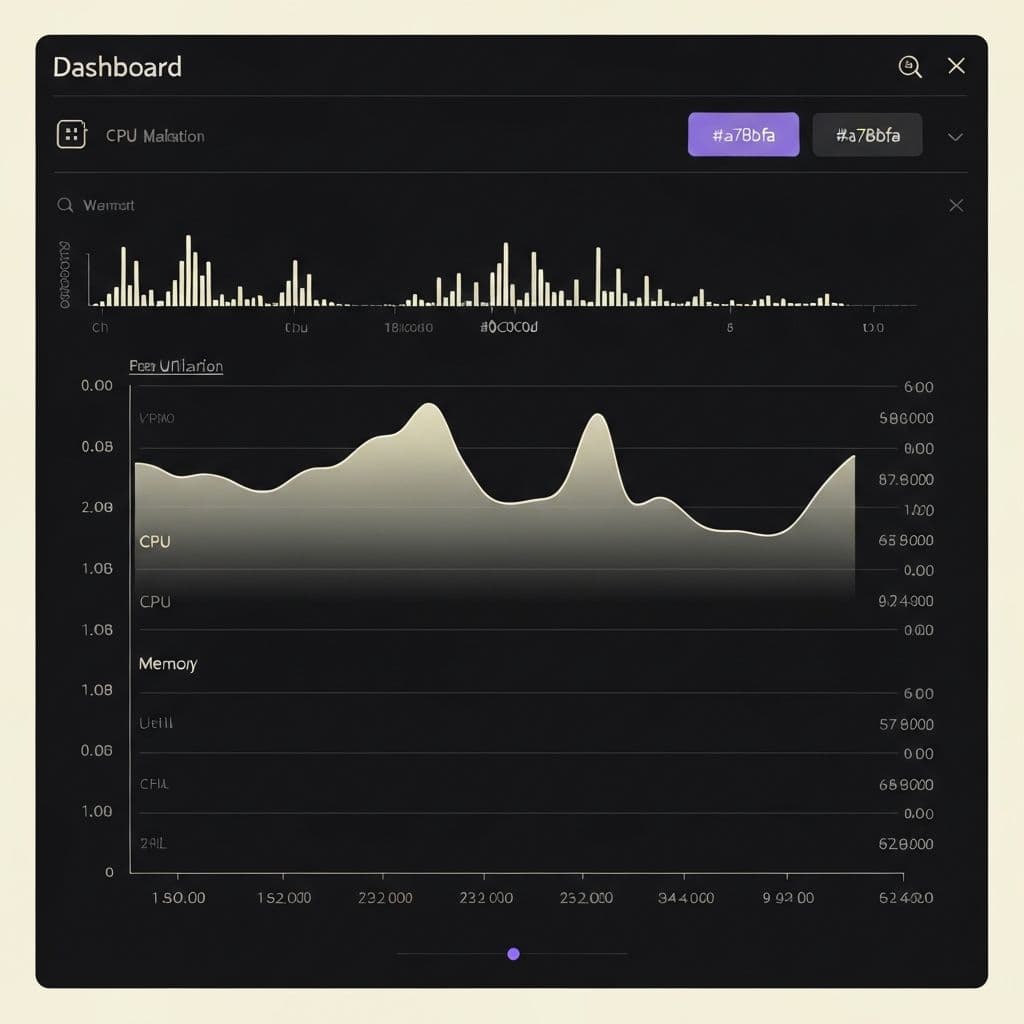
Task: Click the grid icon beside CPU Malation
Action: [x=72, y=135]
